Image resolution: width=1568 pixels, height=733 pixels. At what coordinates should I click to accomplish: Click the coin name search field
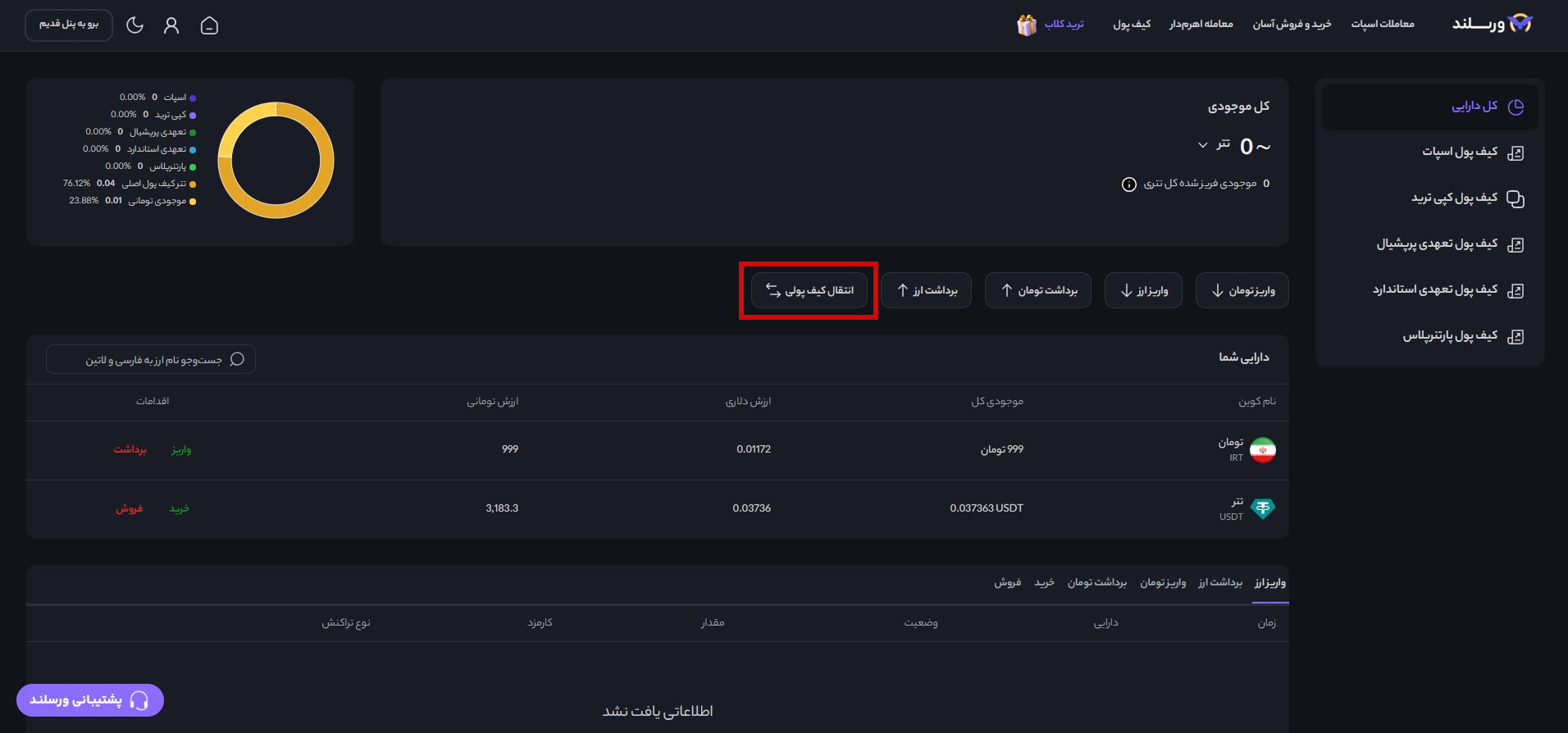[x=151, y=360]
